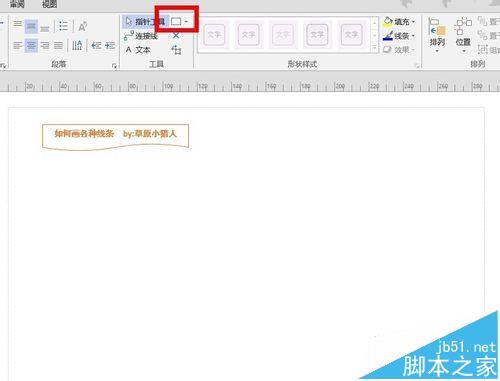Viewport: 500px width, 381px height.
Task: Open the 线条 line dropdown
Action: point(399,36)
